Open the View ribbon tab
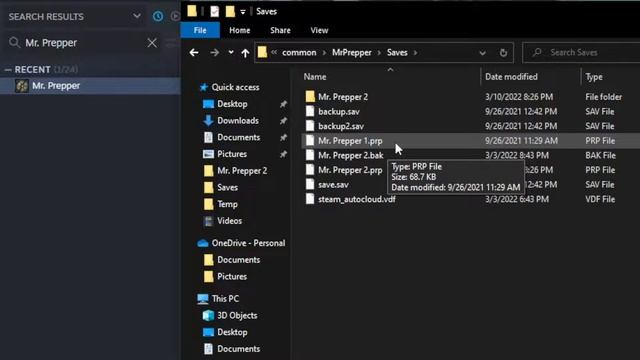The width and height of the screenshot is (640, 360). (x=319, y=30)
